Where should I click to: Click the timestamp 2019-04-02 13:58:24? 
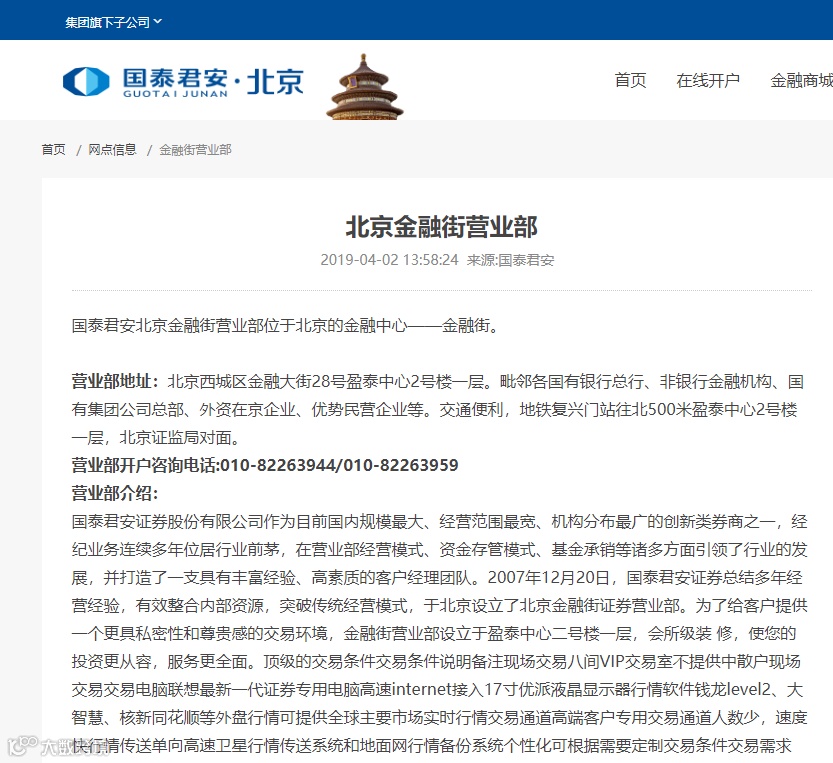tap(389, 260)
